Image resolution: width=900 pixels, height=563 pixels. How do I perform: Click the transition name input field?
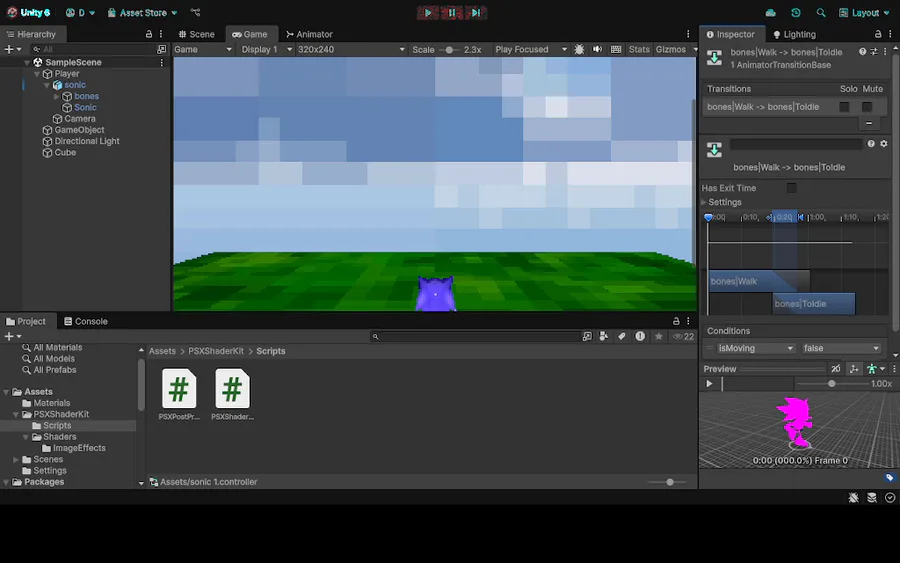tap(796, 144)
